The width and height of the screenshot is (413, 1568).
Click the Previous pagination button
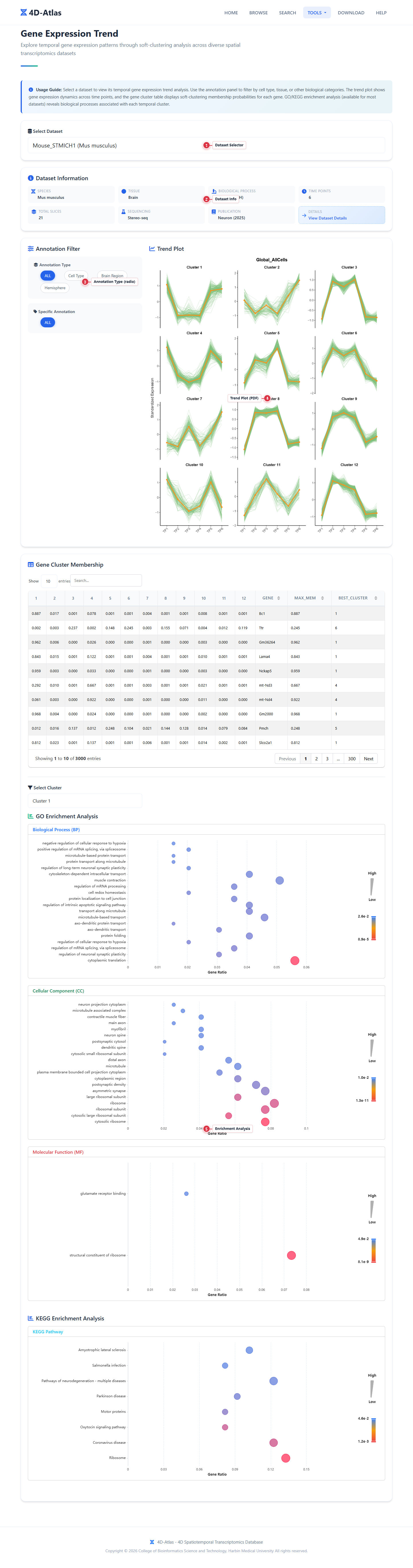tap(287, 758)
